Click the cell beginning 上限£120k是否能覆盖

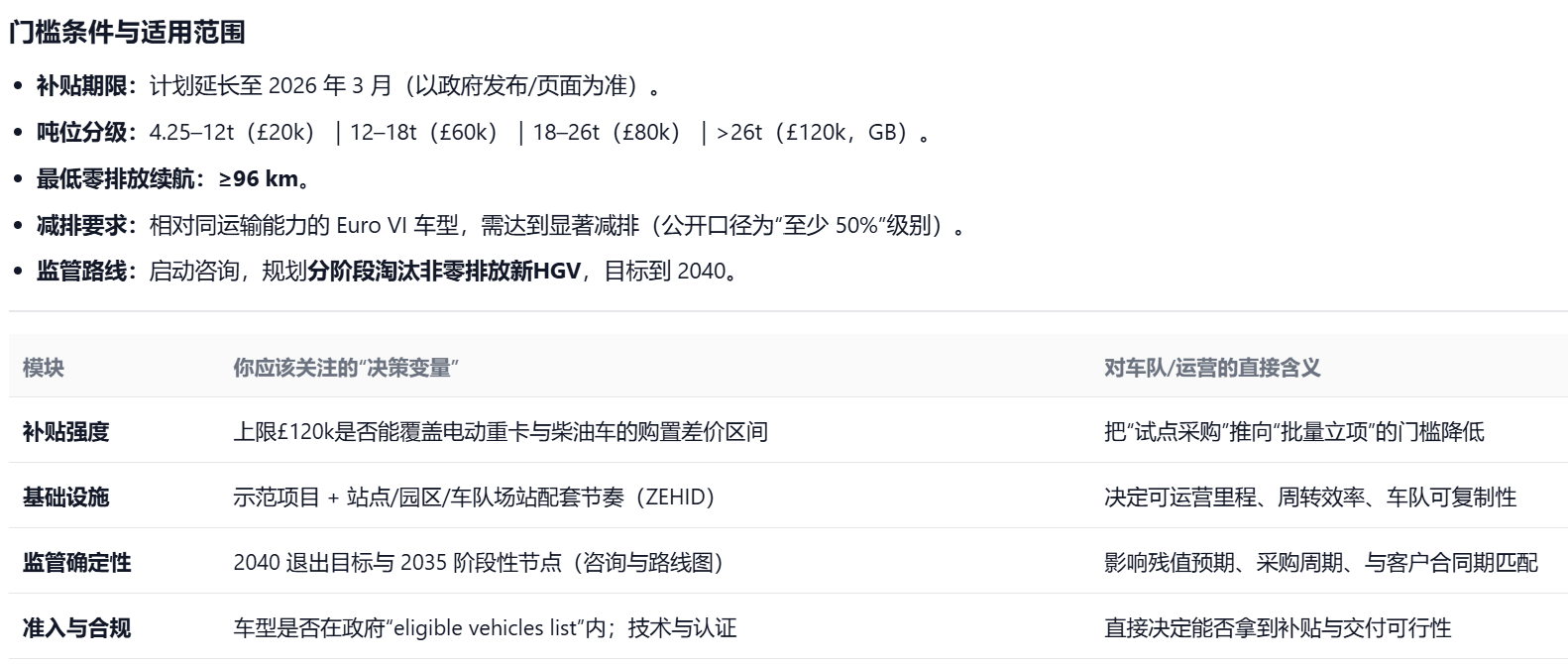(x=500, y=432)
